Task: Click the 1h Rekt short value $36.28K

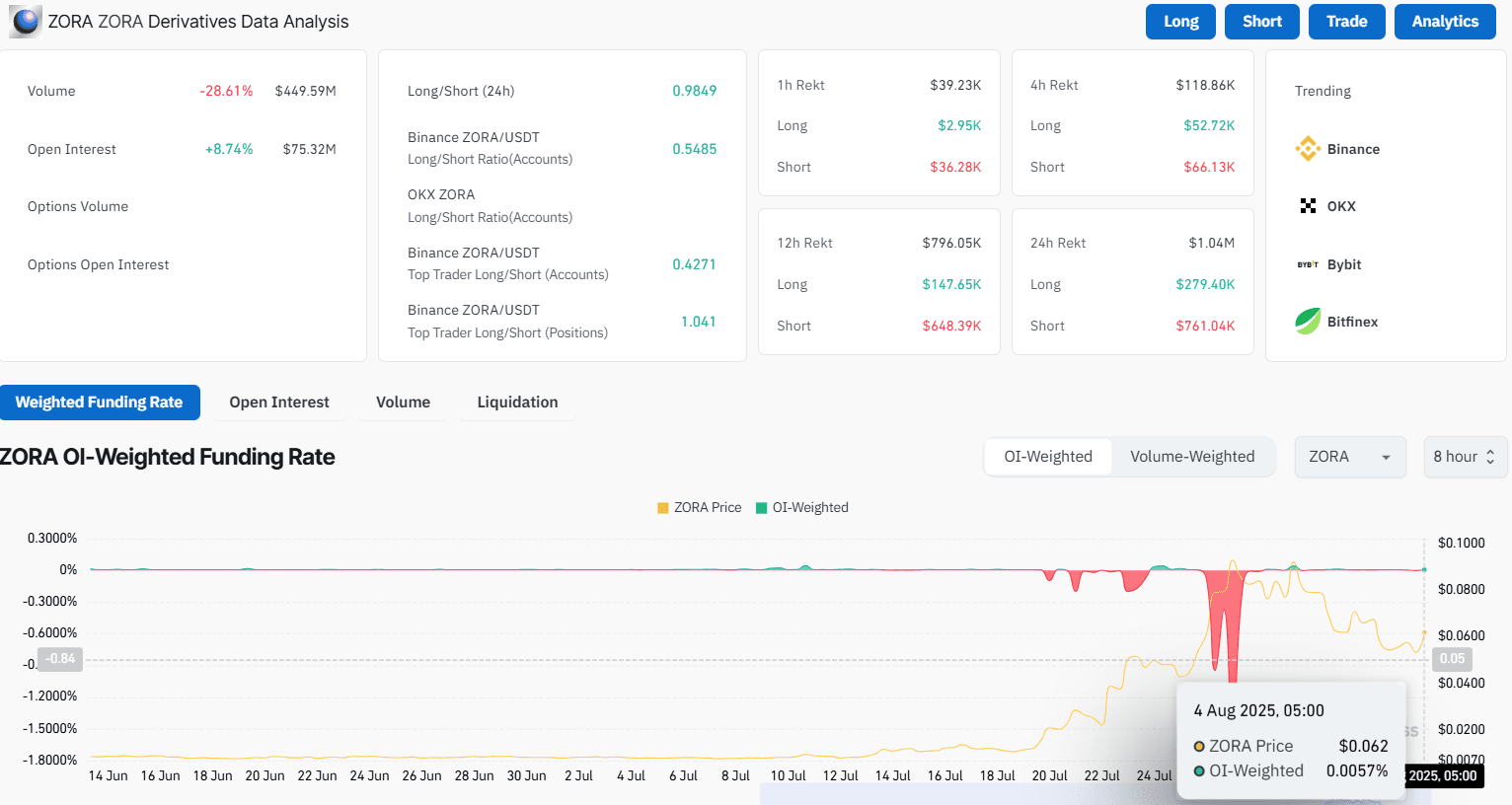Action: [x=955, y=167]
